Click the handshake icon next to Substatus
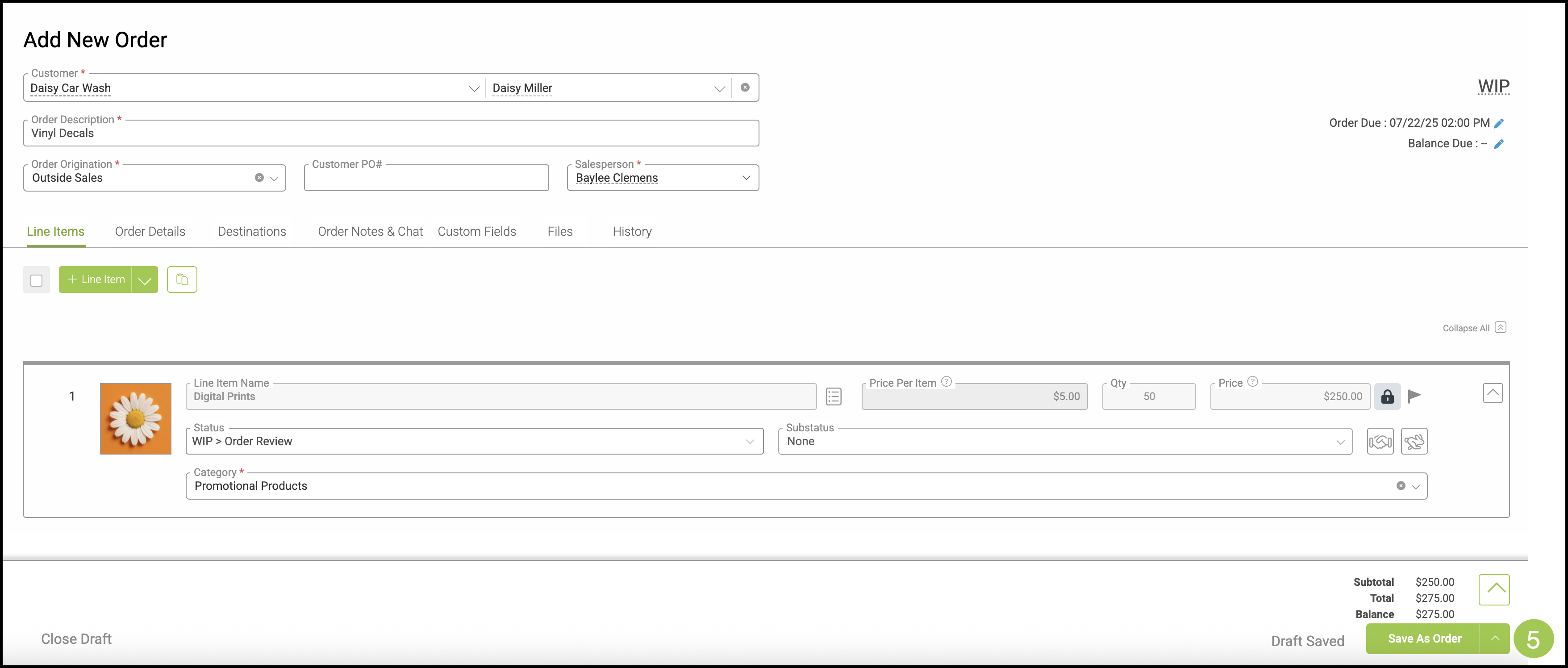1568x668 pixels. (x=1380, y=442)
